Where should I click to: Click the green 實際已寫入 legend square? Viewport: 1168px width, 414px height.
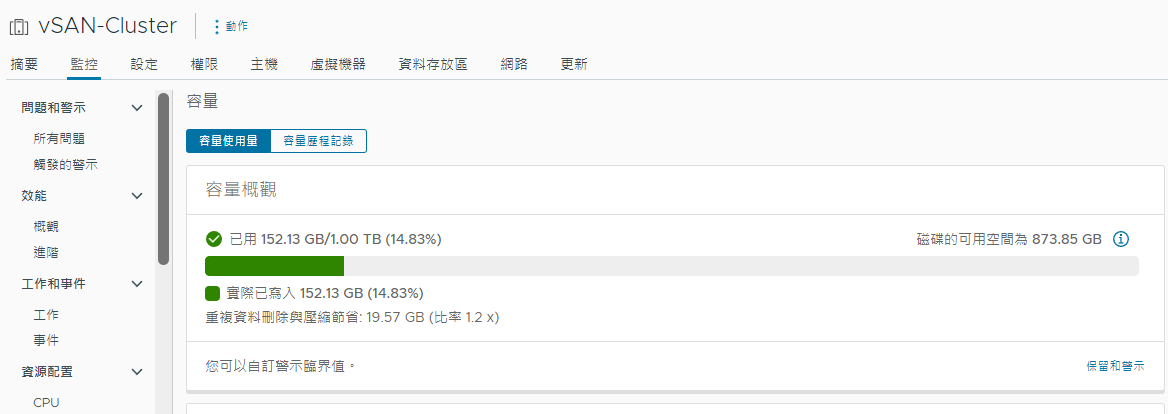212,293
